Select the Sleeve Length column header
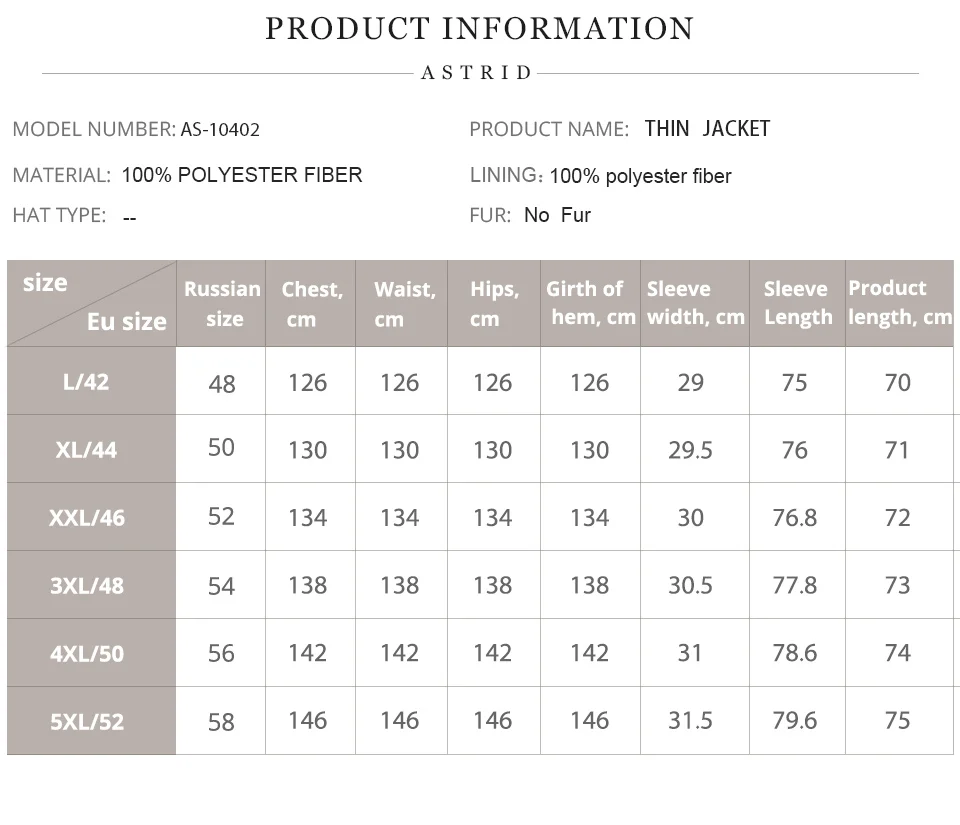Viewport: 960px width, 825px height. point(797,302)
